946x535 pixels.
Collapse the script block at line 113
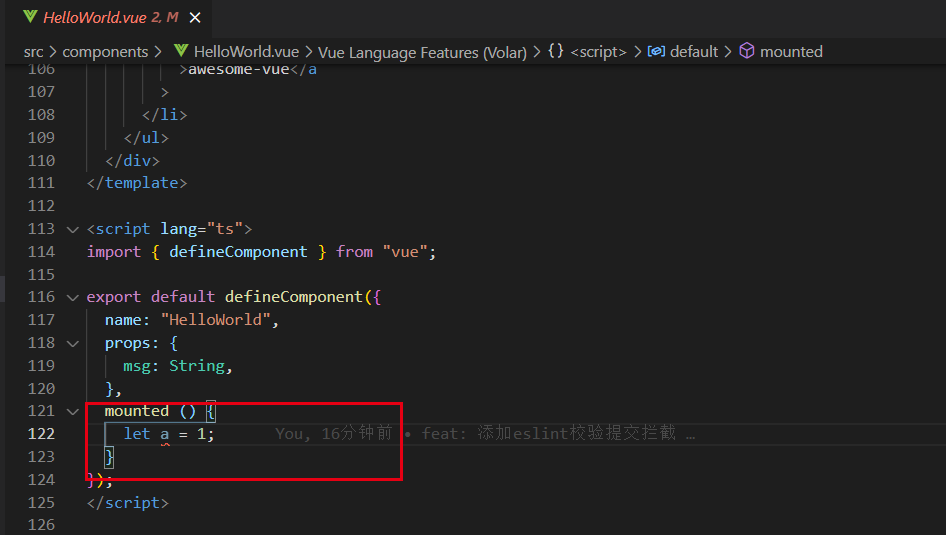click(x=73, y=230)
